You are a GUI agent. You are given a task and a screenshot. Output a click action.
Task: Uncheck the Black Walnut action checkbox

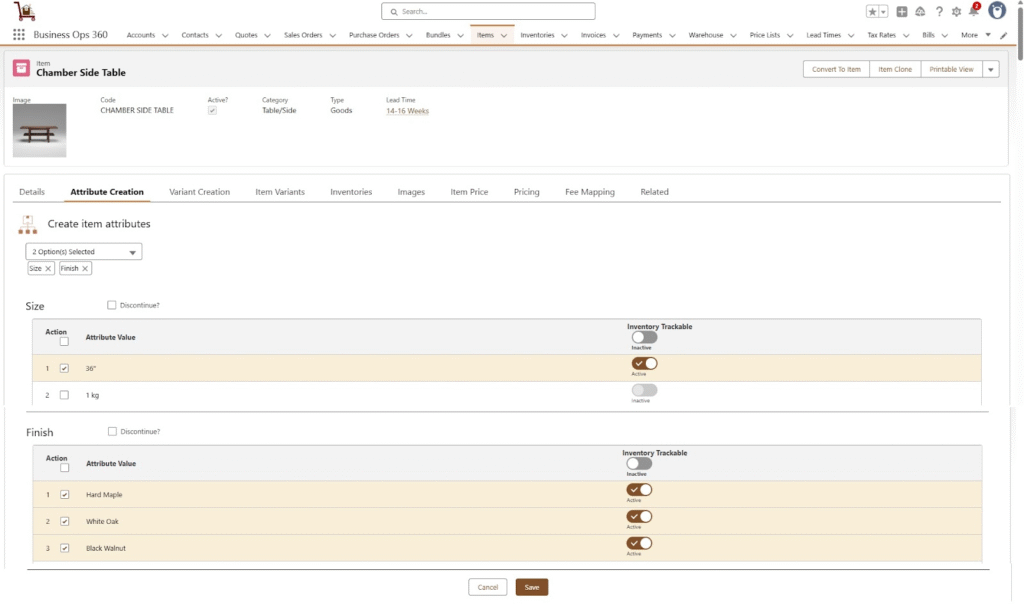tap(64, 548)
